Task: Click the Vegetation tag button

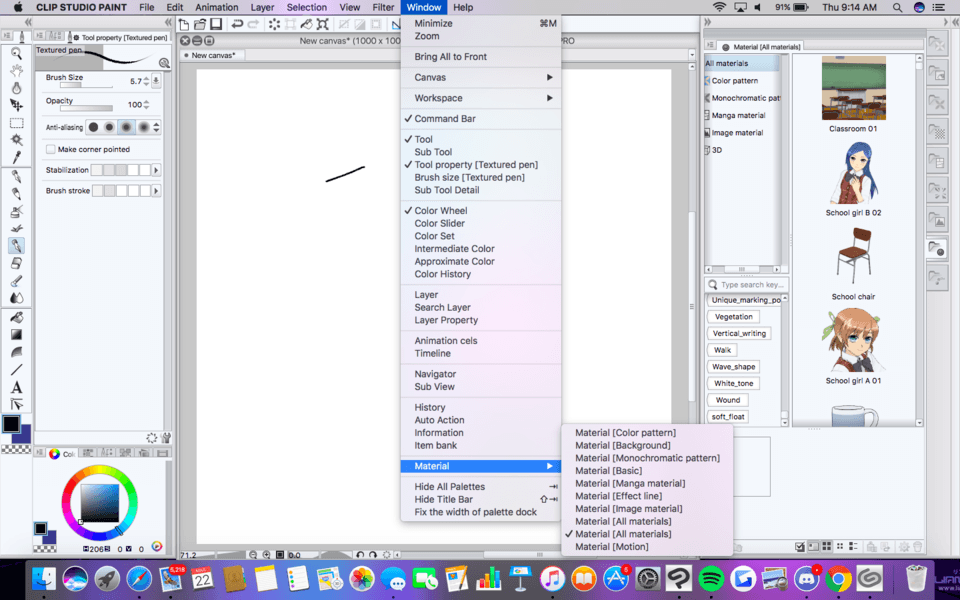Action: [733, 316]
